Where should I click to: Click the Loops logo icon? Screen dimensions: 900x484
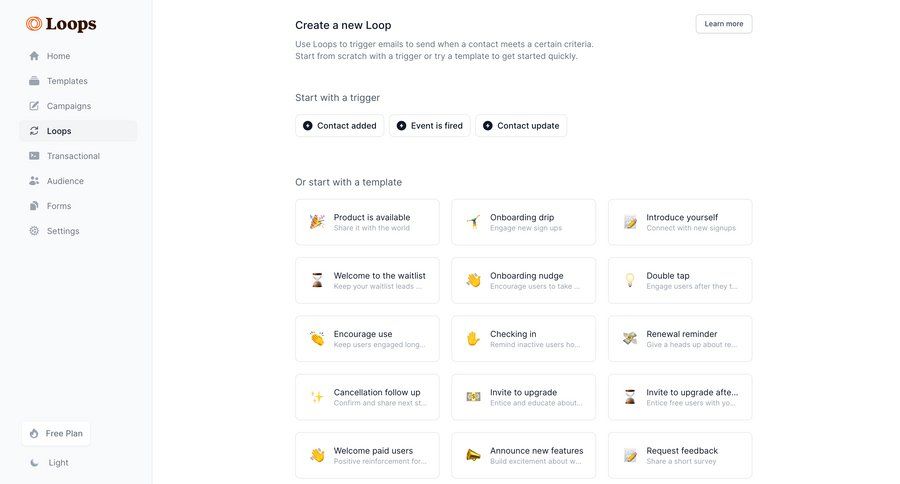34,24
